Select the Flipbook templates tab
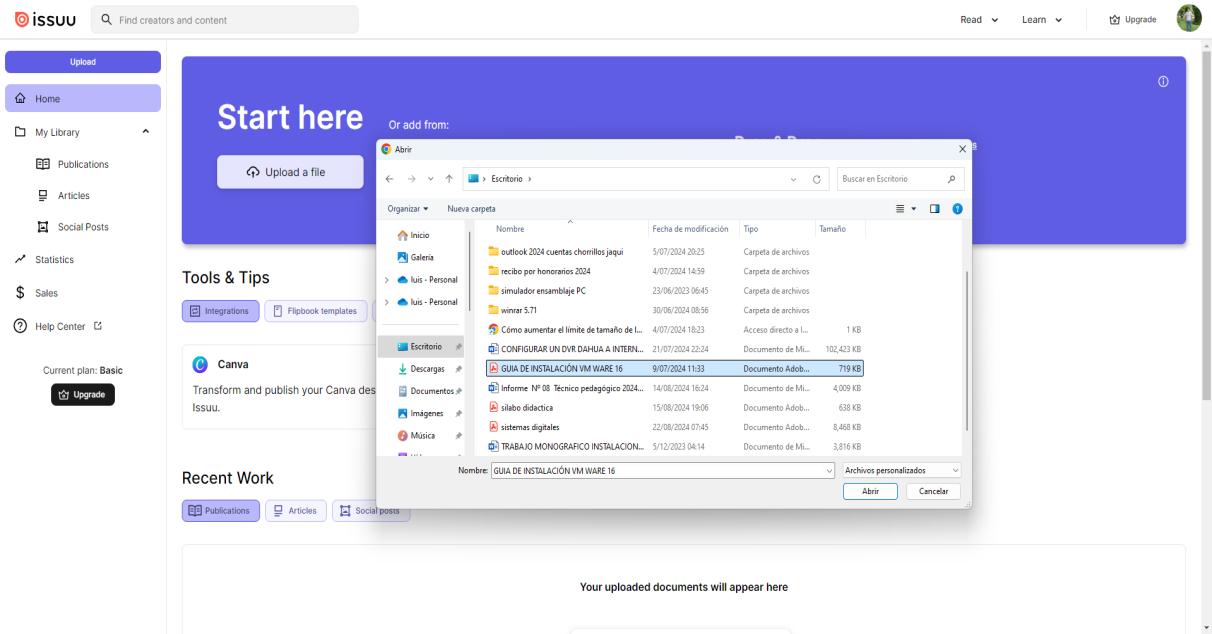The height and width of the screenshot is (634, 1212). [316, 311]
